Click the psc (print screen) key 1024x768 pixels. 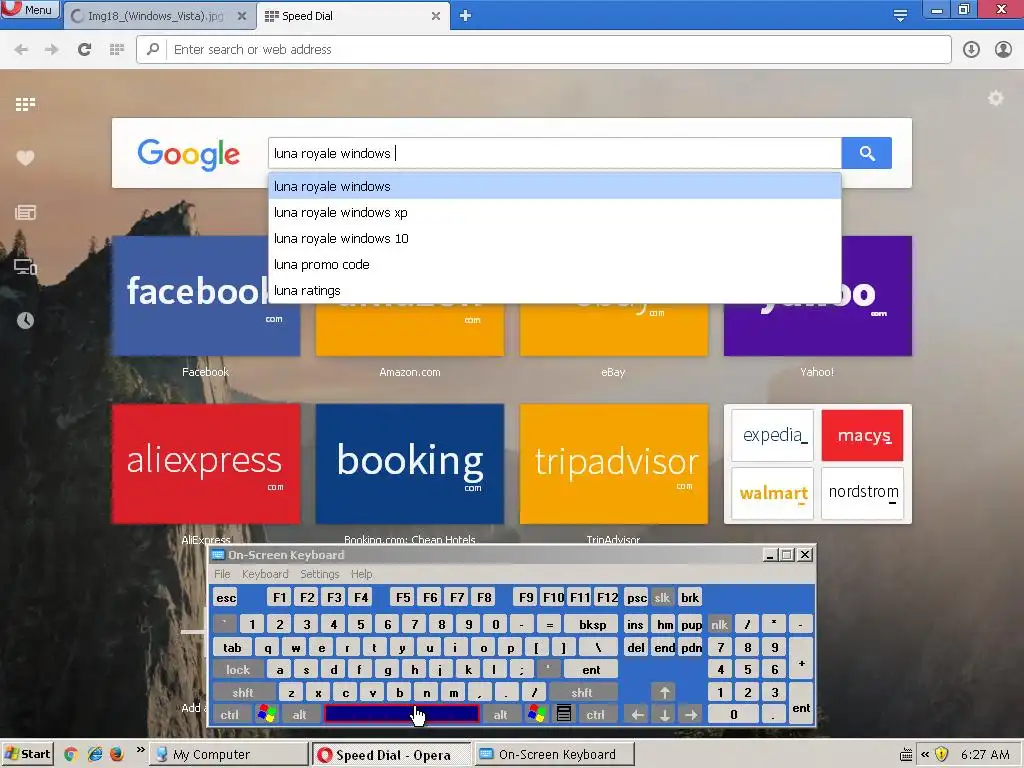coord(636,598)
